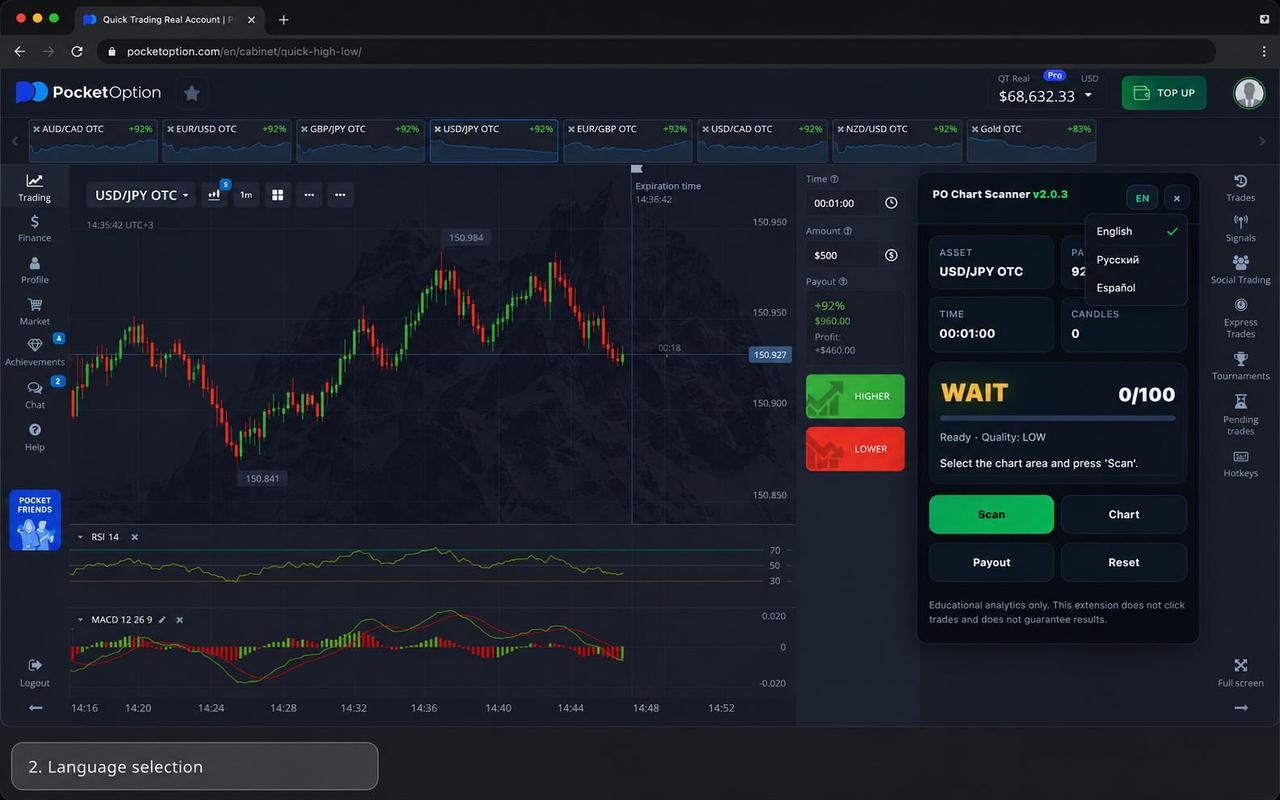
Task: Click the green Scan button
Action: 991,514
